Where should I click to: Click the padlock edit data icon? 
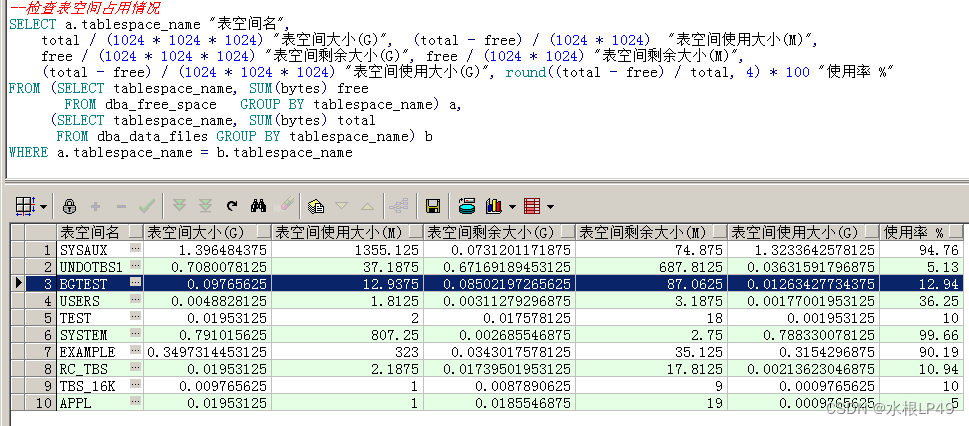pyautogui.click(x=69, y=206)
